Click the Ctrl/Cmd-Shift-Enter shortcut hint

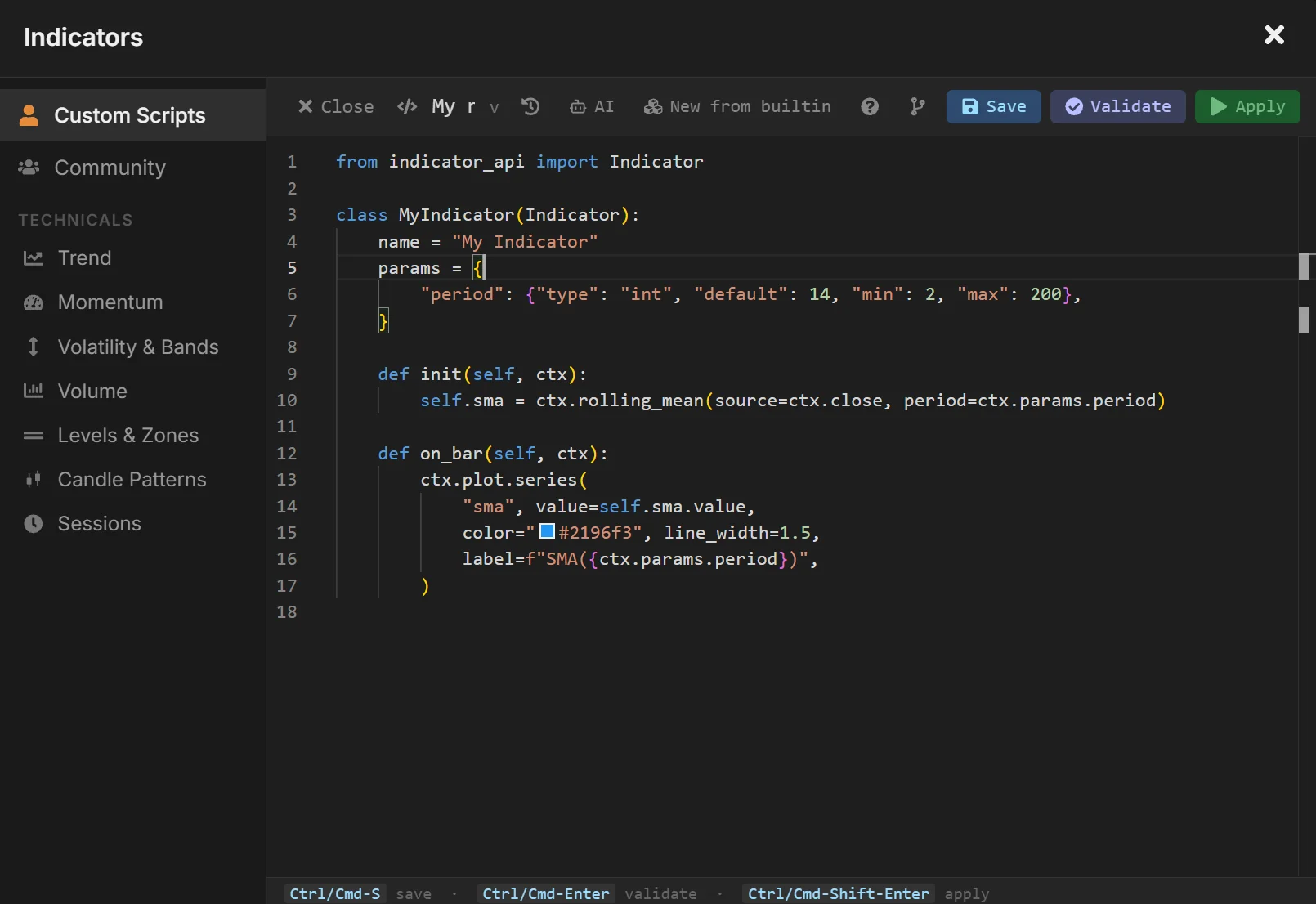pyautogui.click(x=839, y=893)
